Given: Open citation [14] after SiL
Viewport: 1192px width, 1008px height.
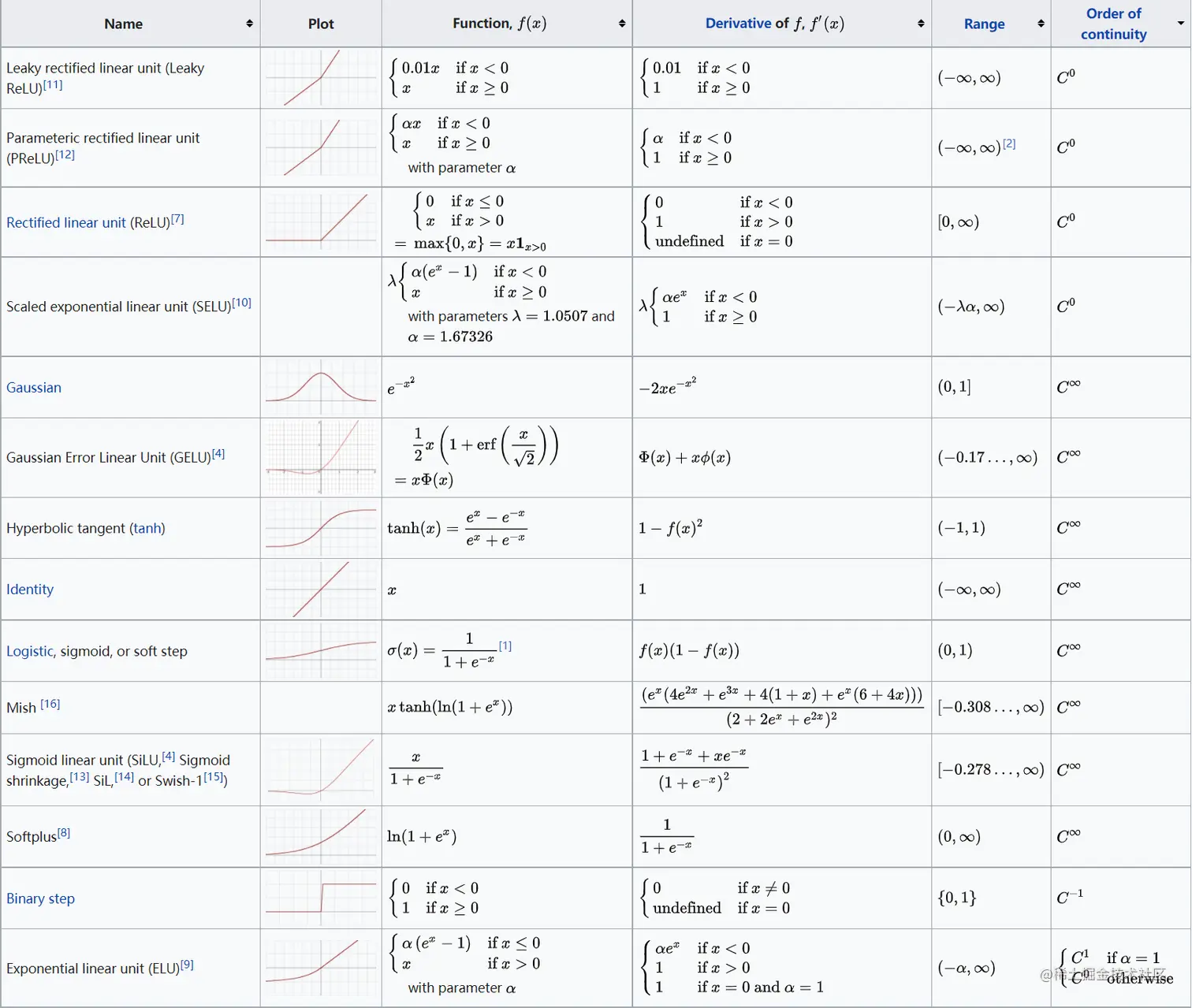Looking at the screenshot, I should tap(125, 776).
